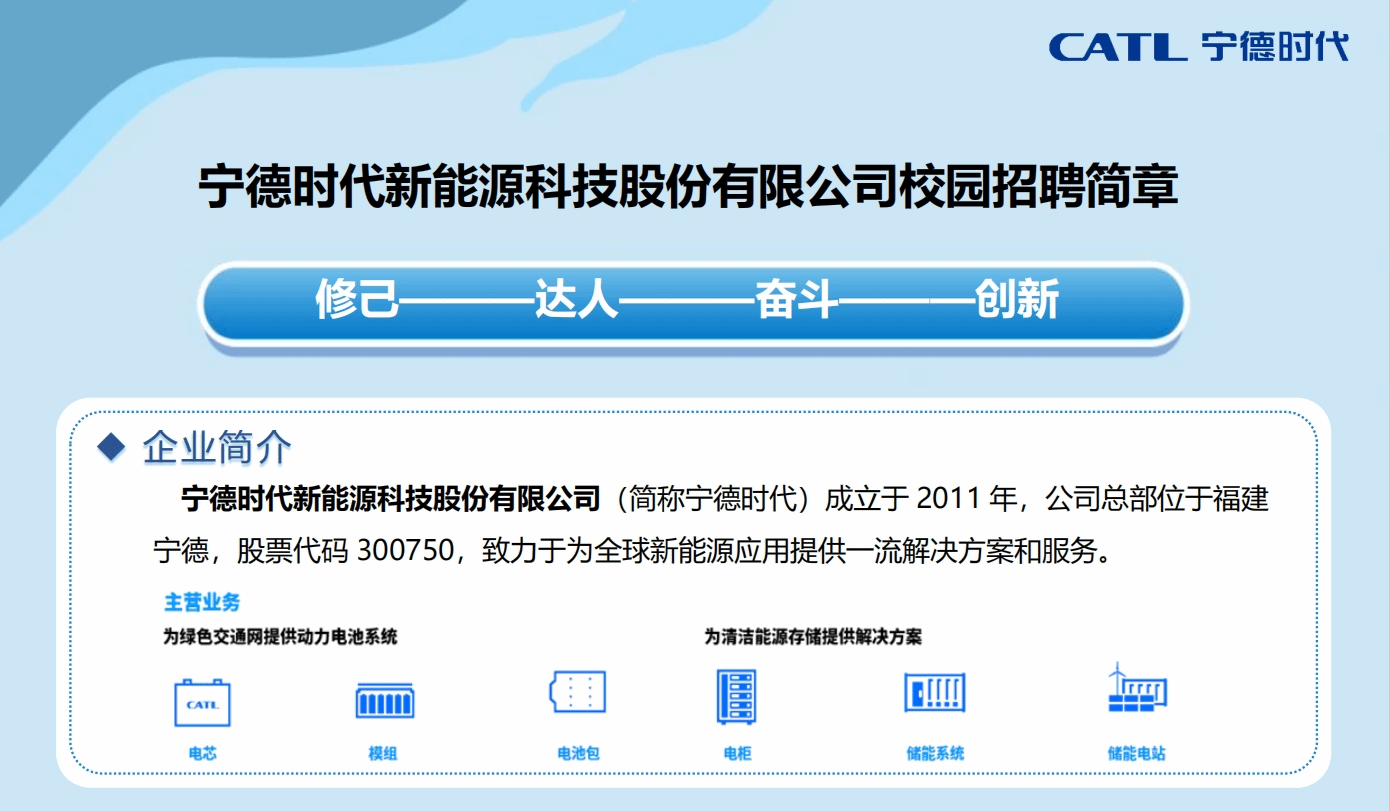Screen dimensions: 1390x811
Task: Click 为绿色交通网提供动力电池系统 text
Action: coord(280,636)
